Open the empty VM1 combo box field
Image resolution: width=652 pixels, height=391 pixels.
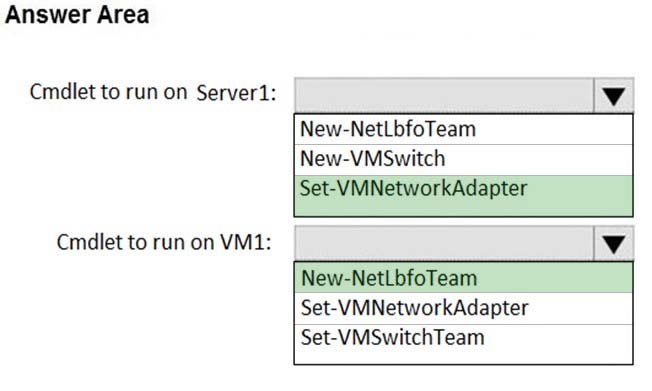coord(444,243)
